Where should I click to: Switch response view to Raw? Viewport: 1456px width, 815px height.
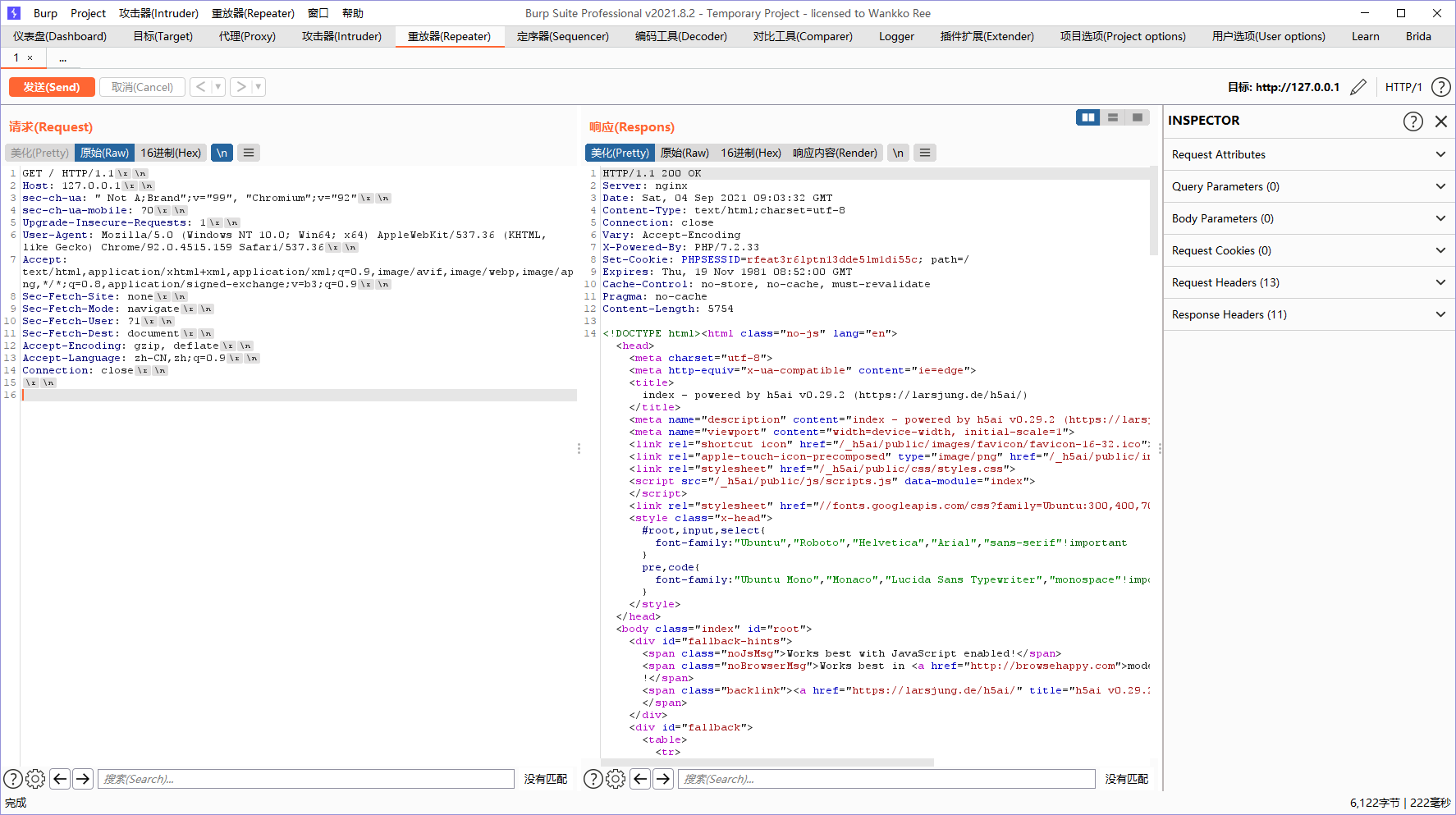coord(685,153)
